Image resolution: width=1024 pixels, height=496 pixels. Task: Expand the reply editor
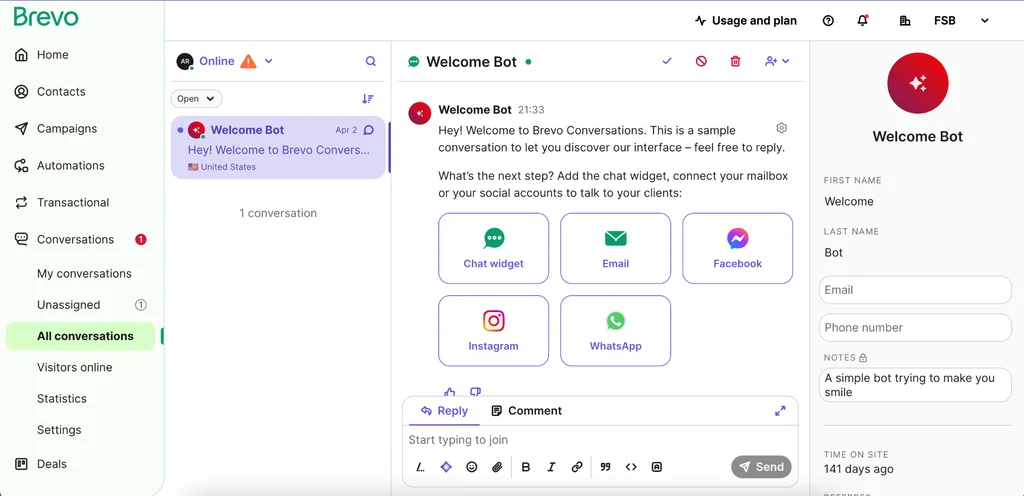780,411
